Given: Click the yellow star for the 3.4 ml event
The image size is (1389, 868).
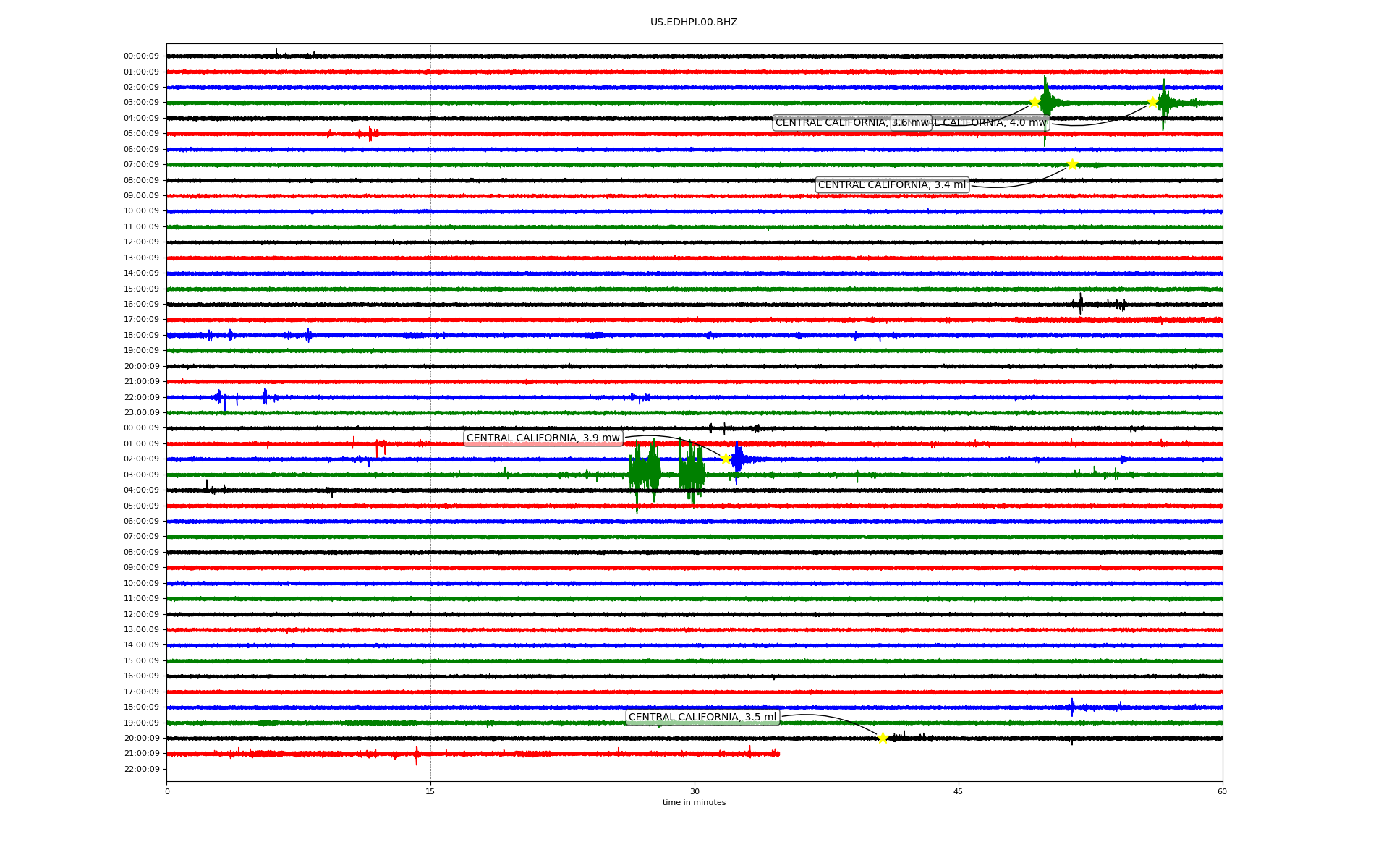Looking at the screenshot, I should pyautogui.click(x=1072, y=164).
